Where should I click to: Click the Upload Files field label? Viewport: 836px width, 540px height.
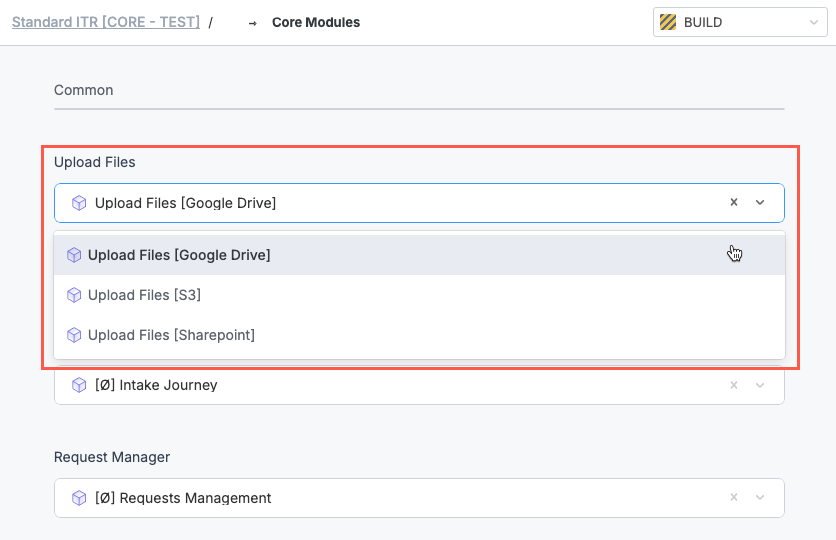tap(95, 162)
